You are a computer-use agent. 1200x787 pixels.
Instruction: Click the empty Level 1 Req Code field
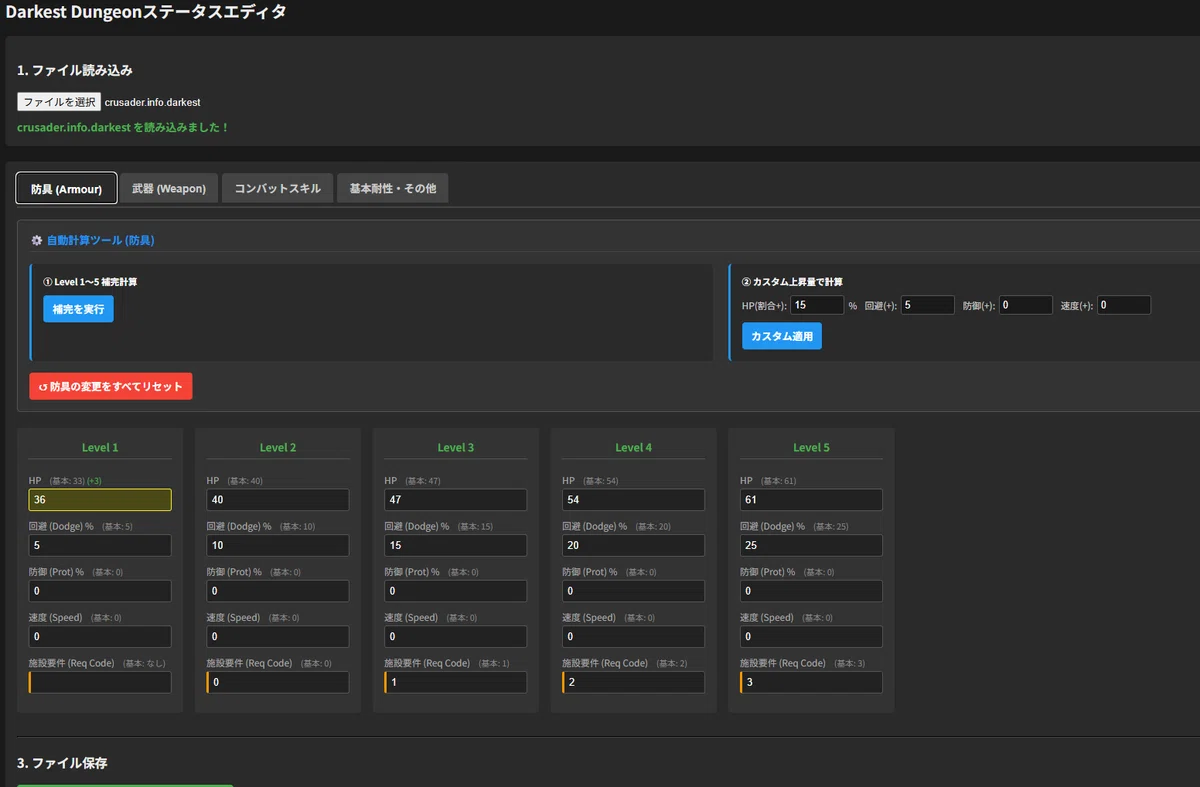100,682
